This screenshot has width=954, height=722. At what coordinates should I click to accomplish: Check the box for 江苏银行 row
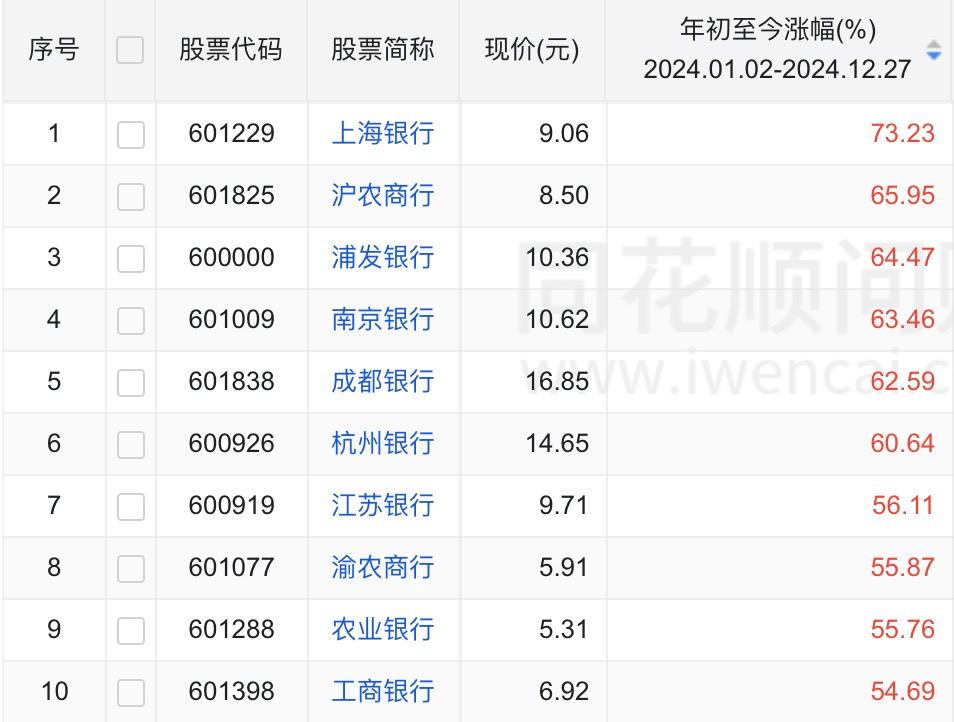point(131,507)
